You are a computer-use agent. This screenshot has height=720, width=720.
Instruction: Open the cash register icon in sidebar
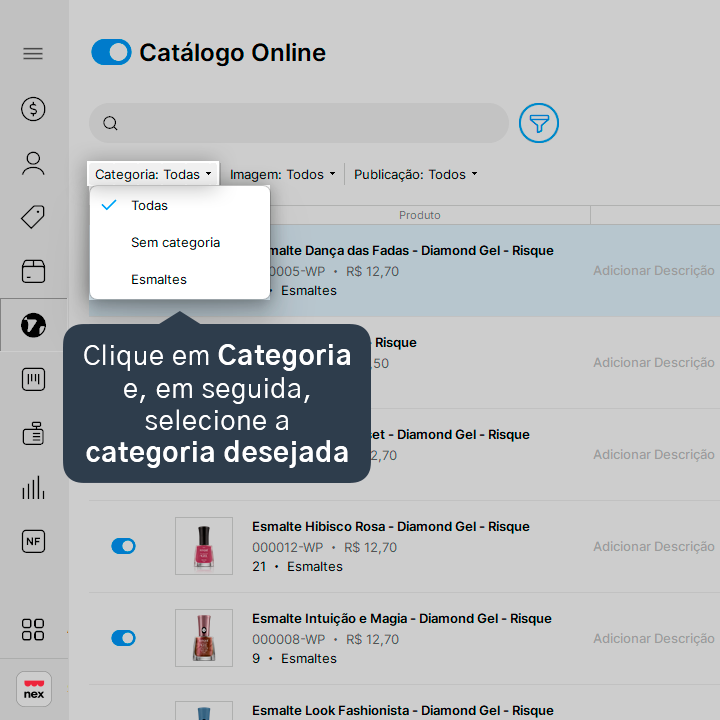tap(33, 433)
